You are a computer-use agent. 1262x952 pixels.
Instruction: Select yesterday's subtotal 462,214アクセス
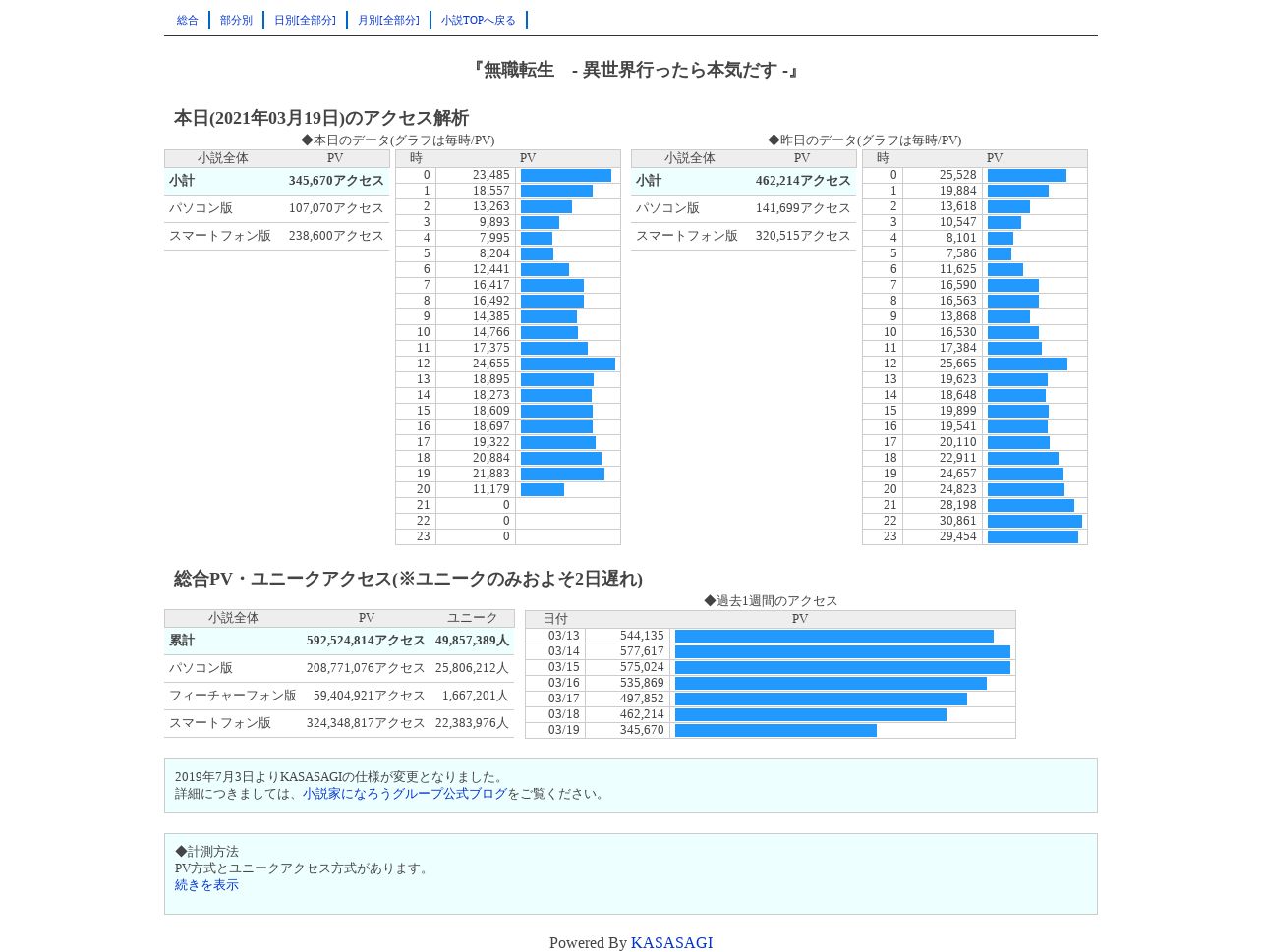(803, 181)
